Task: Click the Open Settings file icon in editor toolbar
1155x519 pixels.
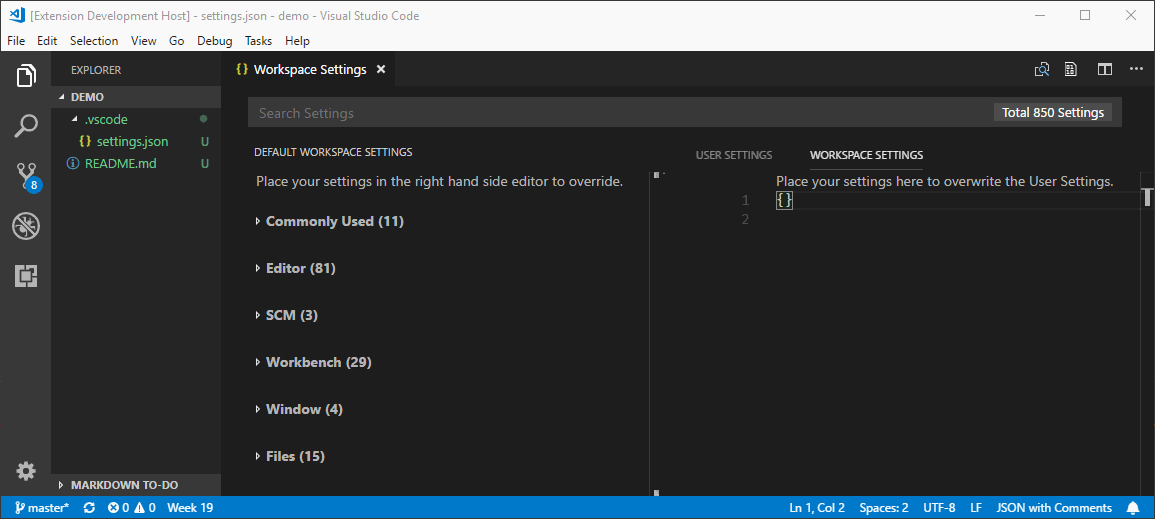Action: point(1071,69)
